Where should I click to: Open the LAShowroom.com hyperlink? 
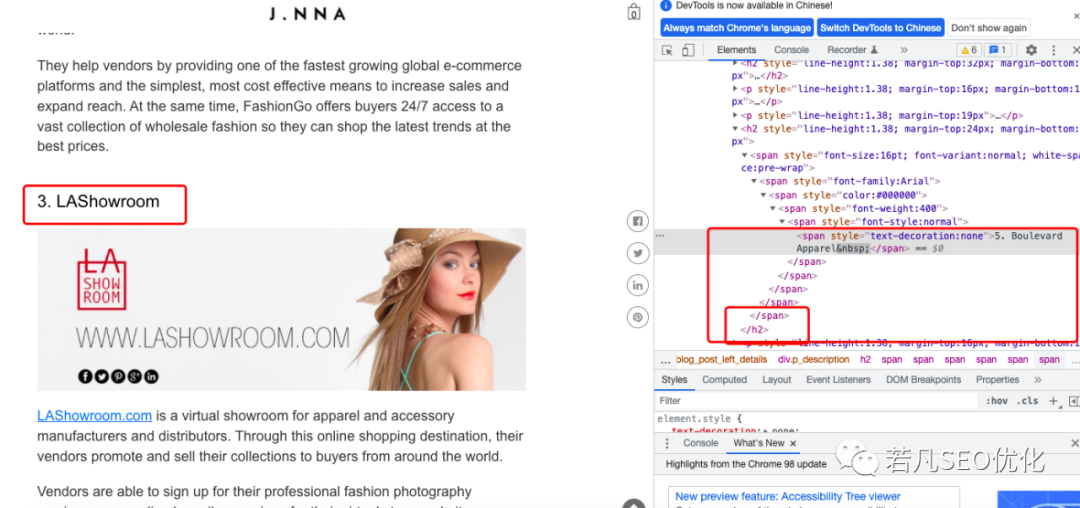[94, 416]
